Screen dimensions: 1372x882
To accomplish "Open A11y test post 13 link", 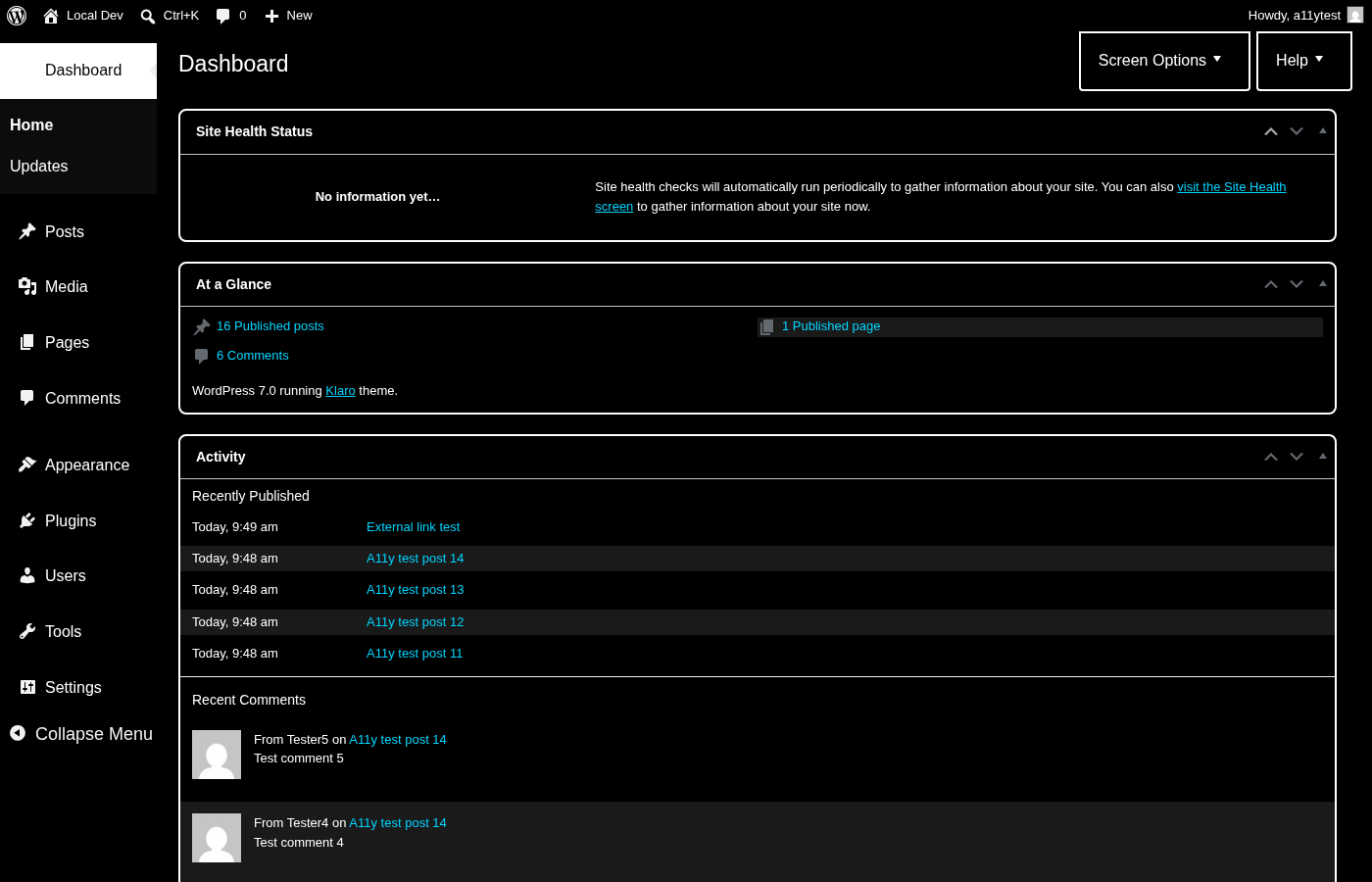I will pyautogui.click(x=415, y=590).
